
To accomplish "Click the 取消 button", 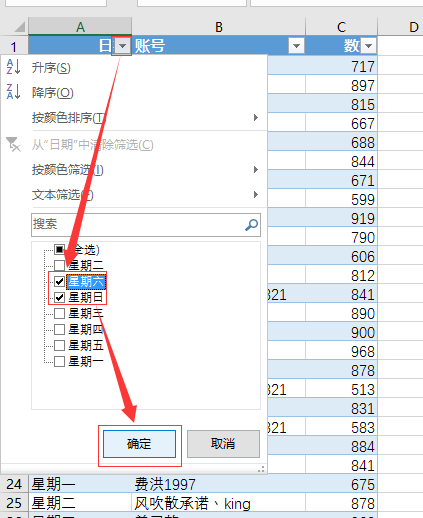I will tap(223, 444).
